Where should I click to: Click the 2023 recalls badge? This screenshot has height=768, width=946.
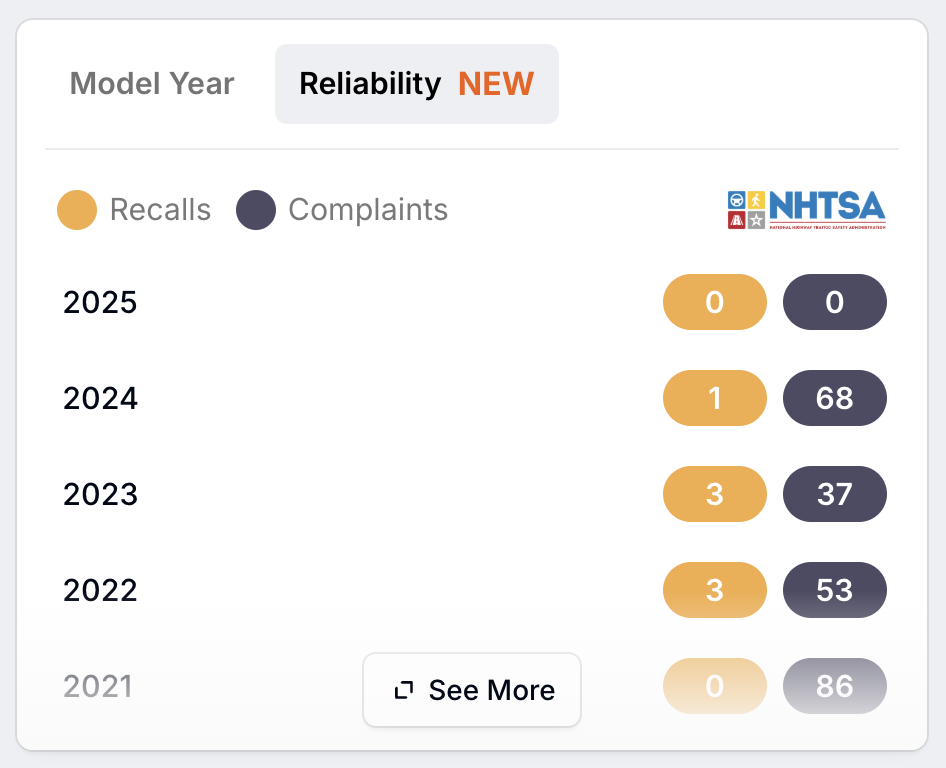715,493
